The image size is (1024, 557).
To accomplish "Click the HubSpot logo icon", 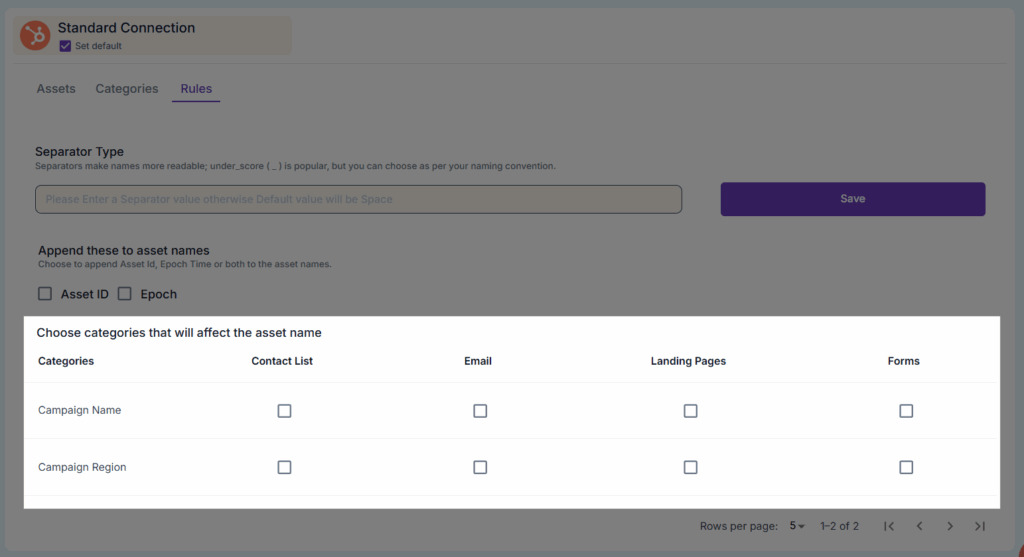I will click(36, 36).
